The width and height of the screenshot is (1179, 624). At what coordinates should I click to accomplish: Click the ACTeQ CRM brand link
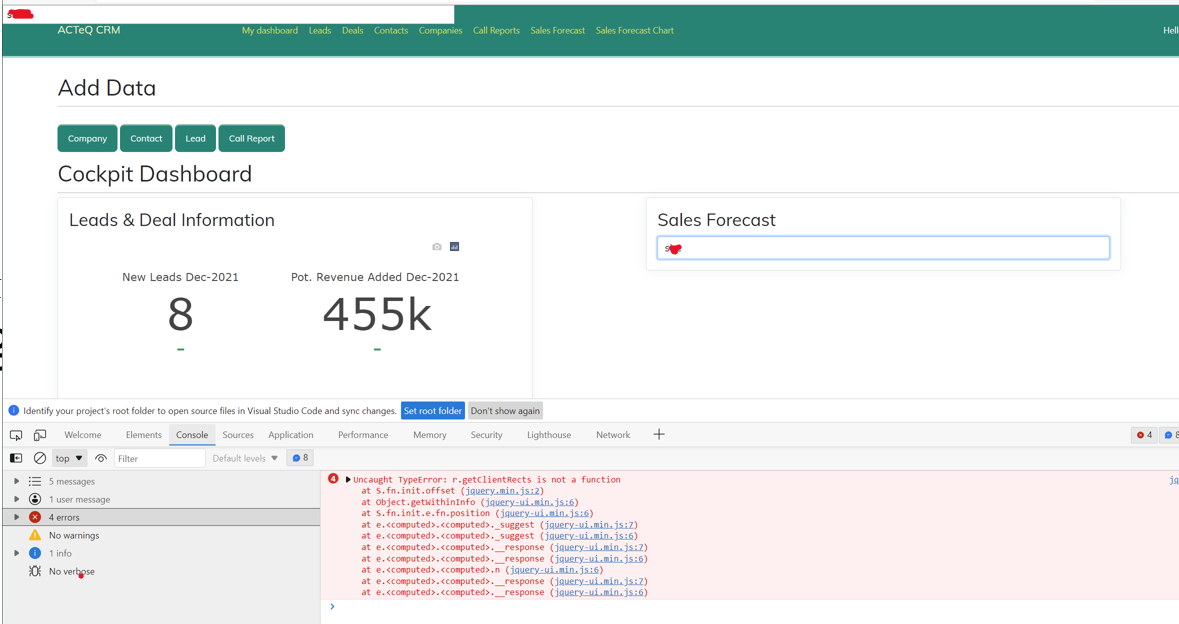coord(89,30)
